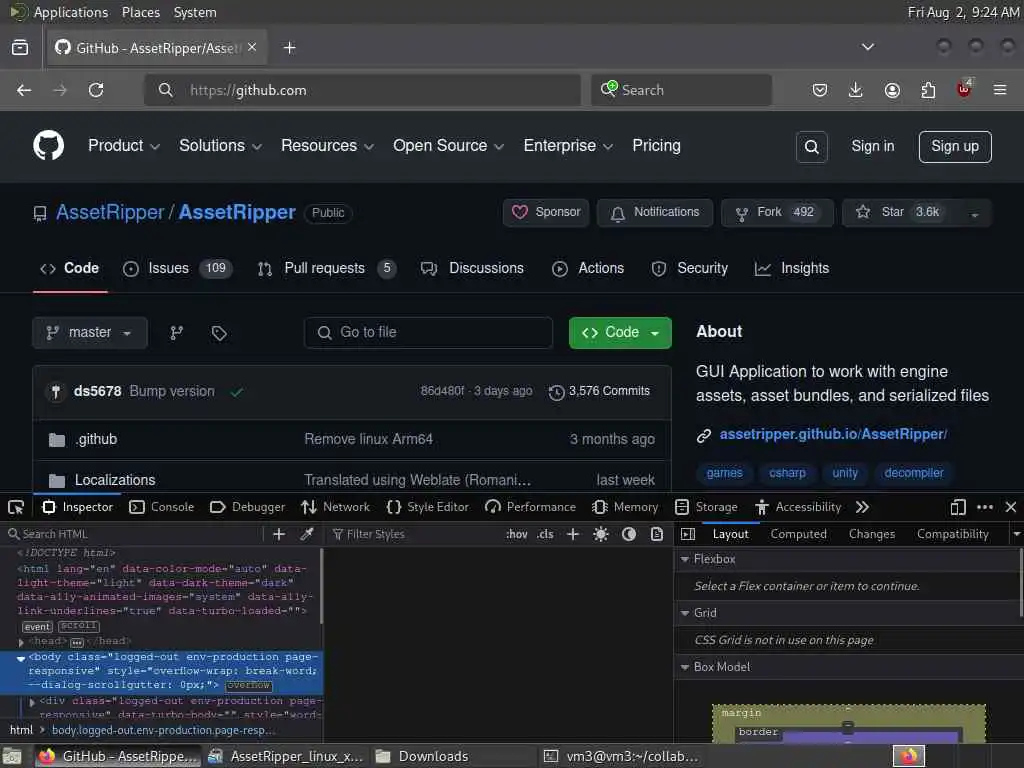Add a new style rule plus icon
1024x768 pixels.
click(x=573, y=534)
